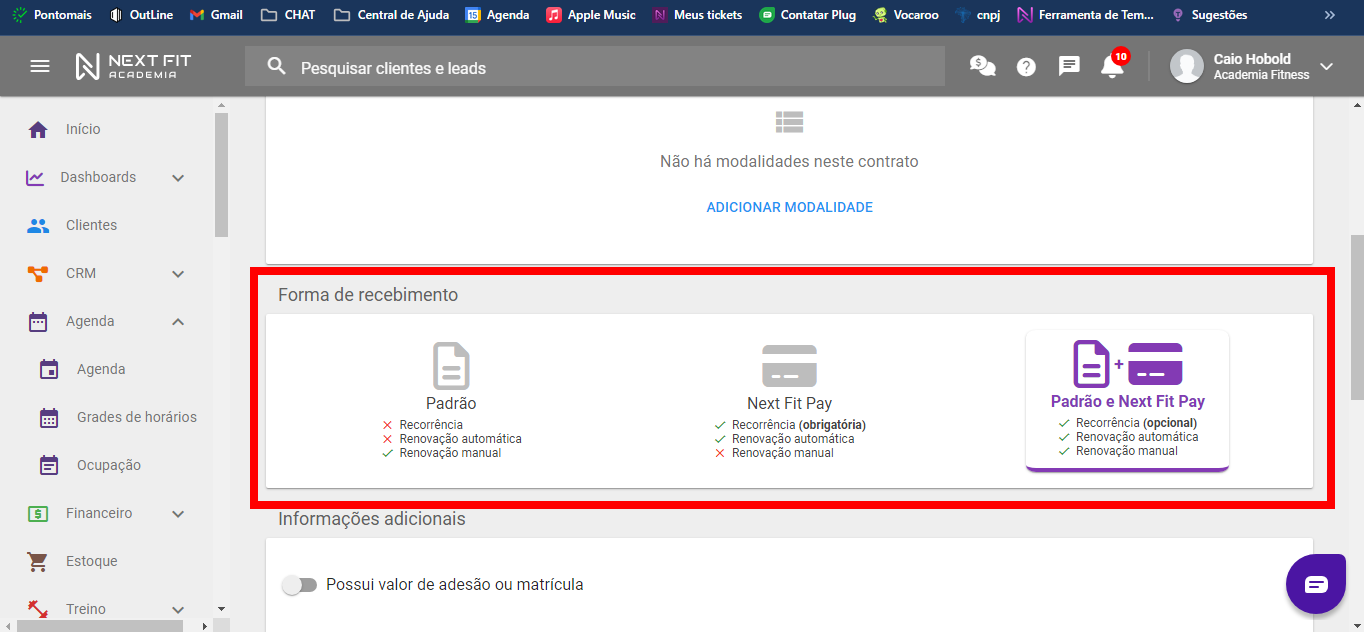Viewport: 1364px width, 632px height.
Task: Click the Grades de horários grid icon
Action: [x=49, y=417]
